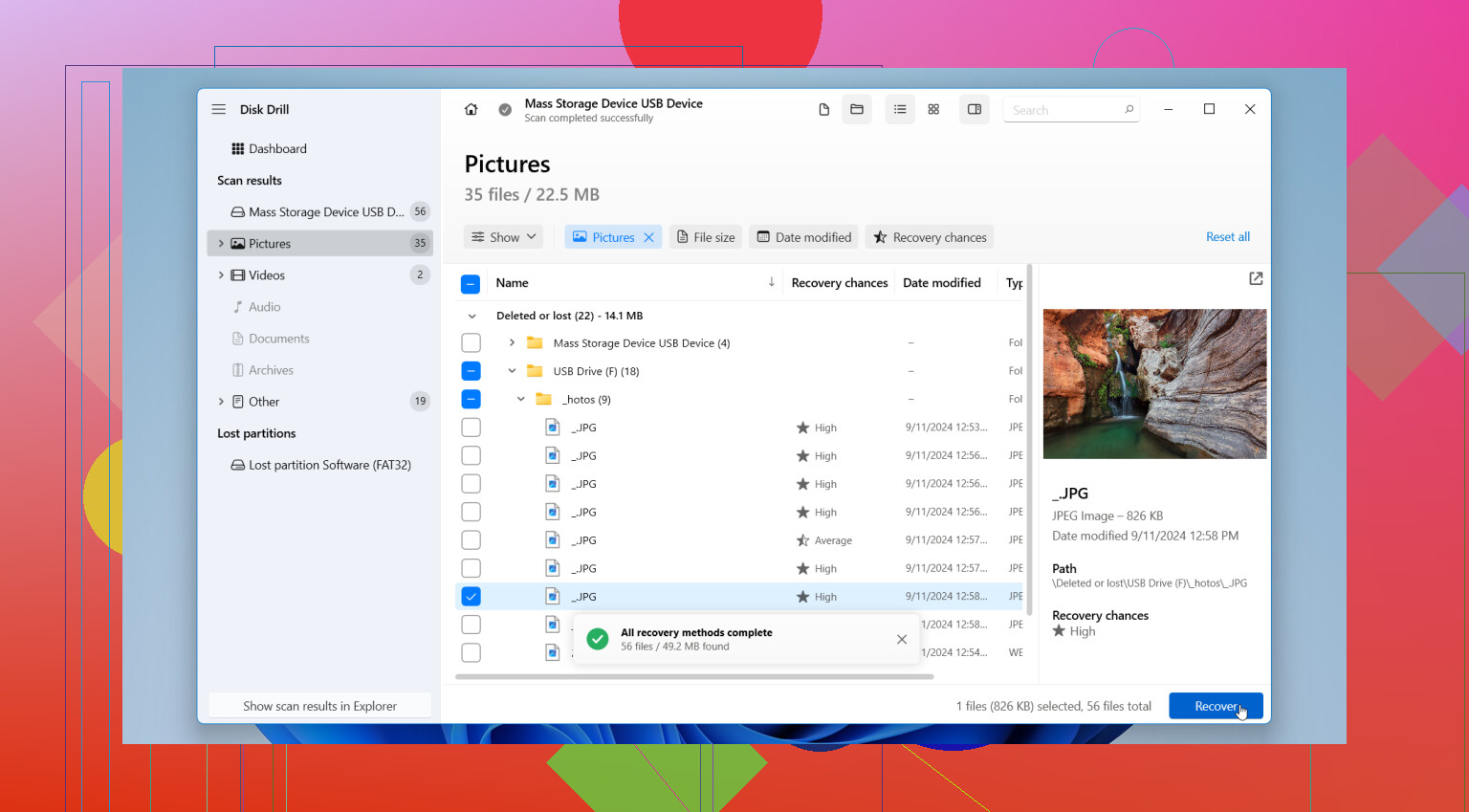Collapse the USB Drive (F) (18) folder
This screenshot has width=1469, height=812.
(x=512, y=371)
